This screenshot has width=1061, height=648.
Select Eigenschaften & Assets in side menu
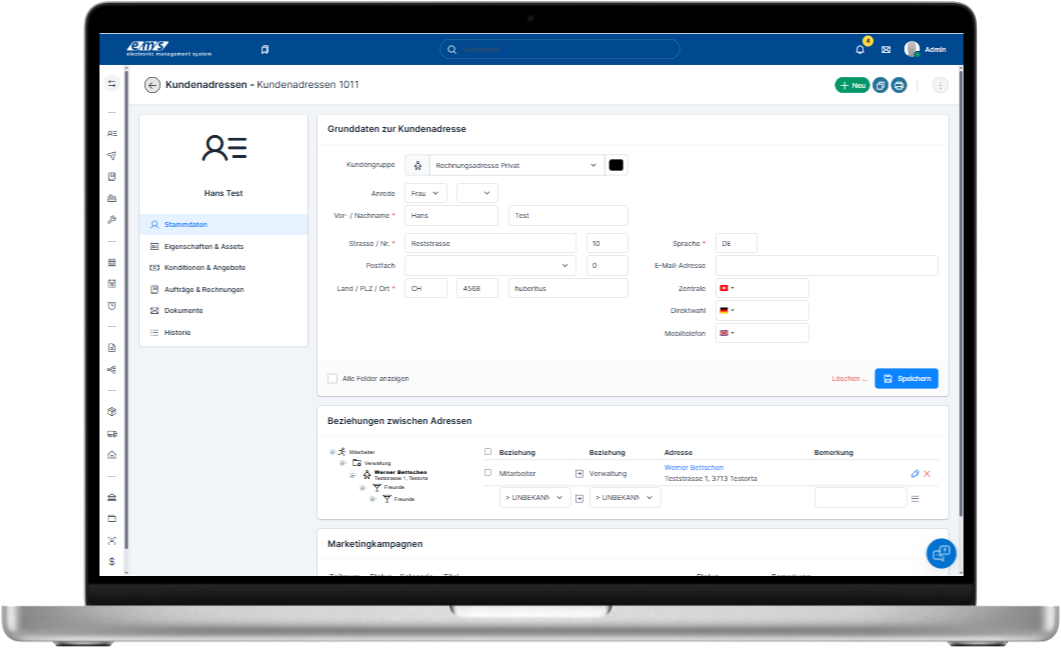coord(203,246)
